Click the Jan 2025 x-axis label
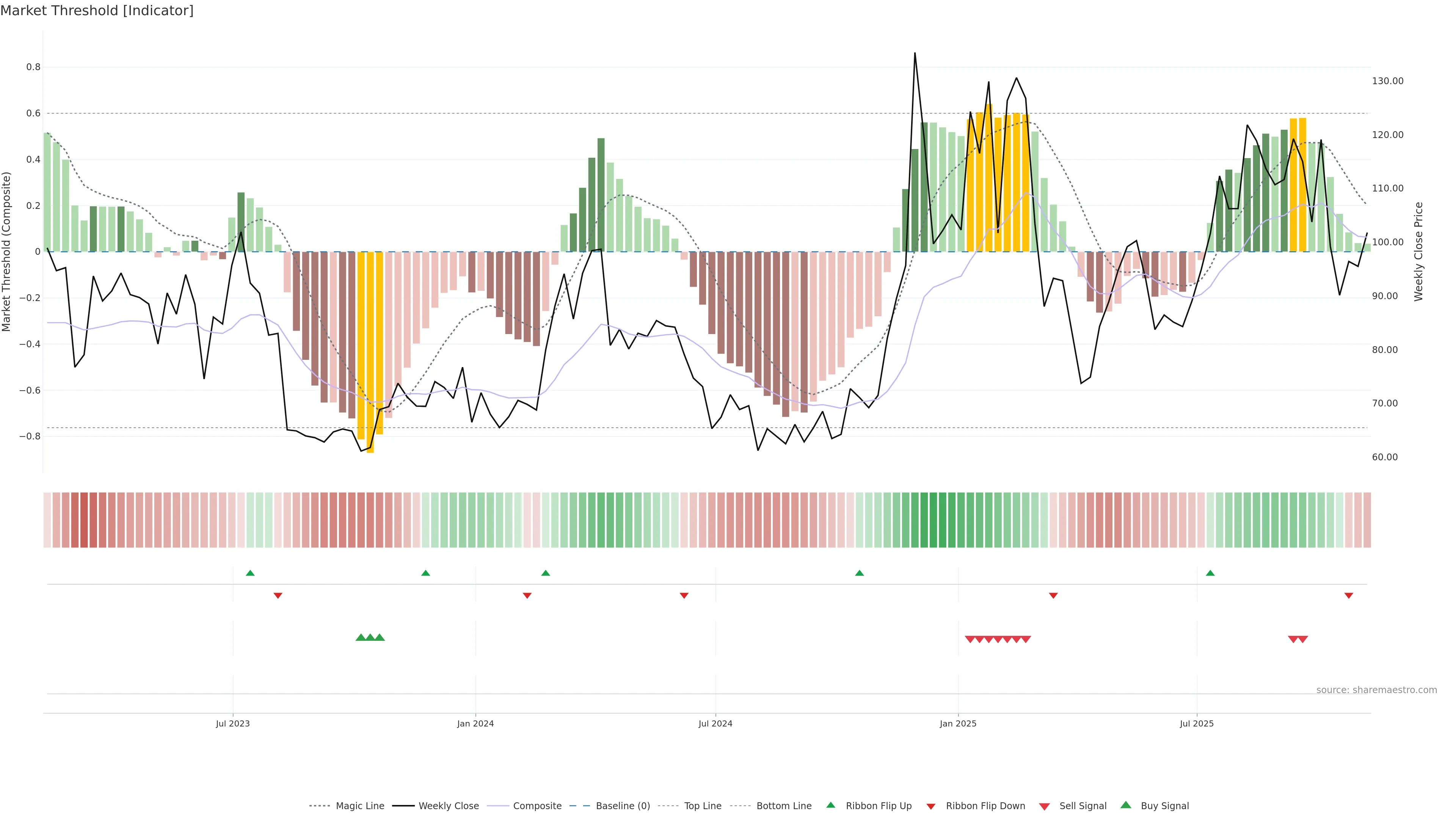This screenshot has height=819, width=1456. point(958,723)
